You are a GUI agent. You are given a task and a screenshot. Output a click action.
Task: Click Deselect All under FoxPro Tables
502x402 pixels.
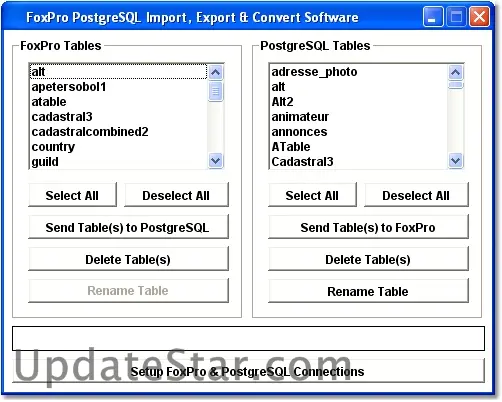pos(176,195)
